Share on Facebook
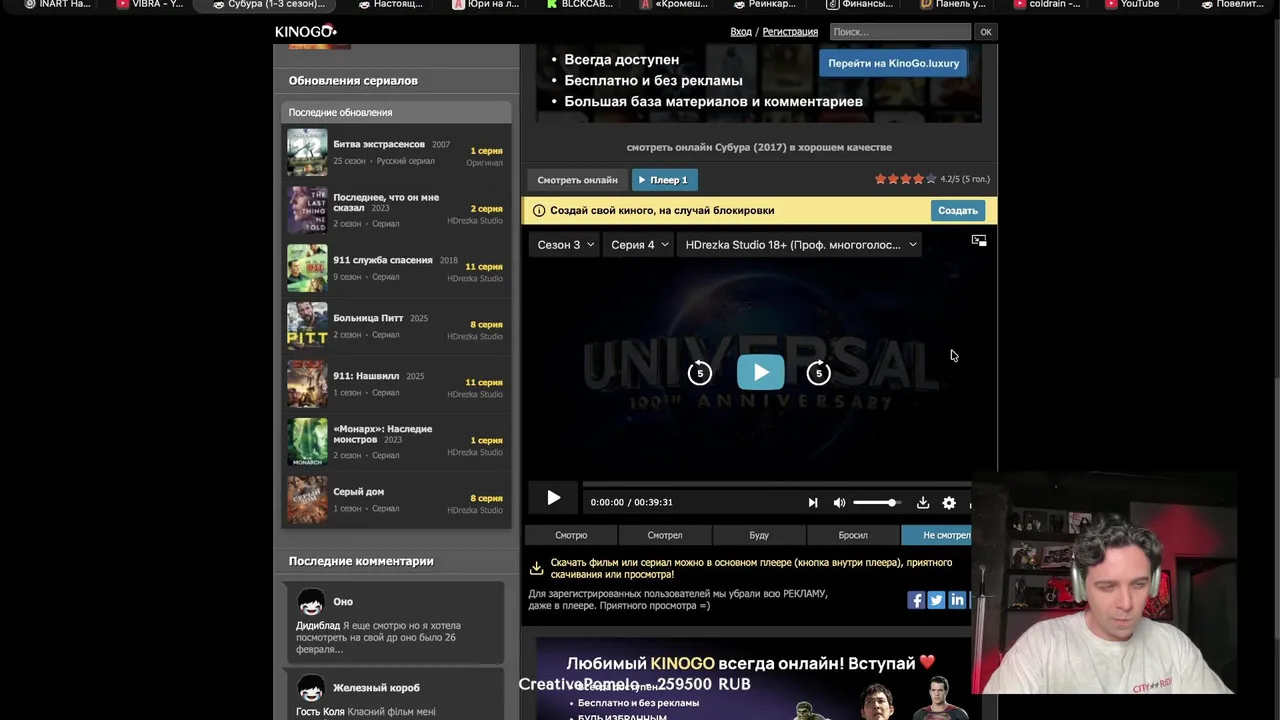Screen dimensions: 1280x720 (916, 600)
